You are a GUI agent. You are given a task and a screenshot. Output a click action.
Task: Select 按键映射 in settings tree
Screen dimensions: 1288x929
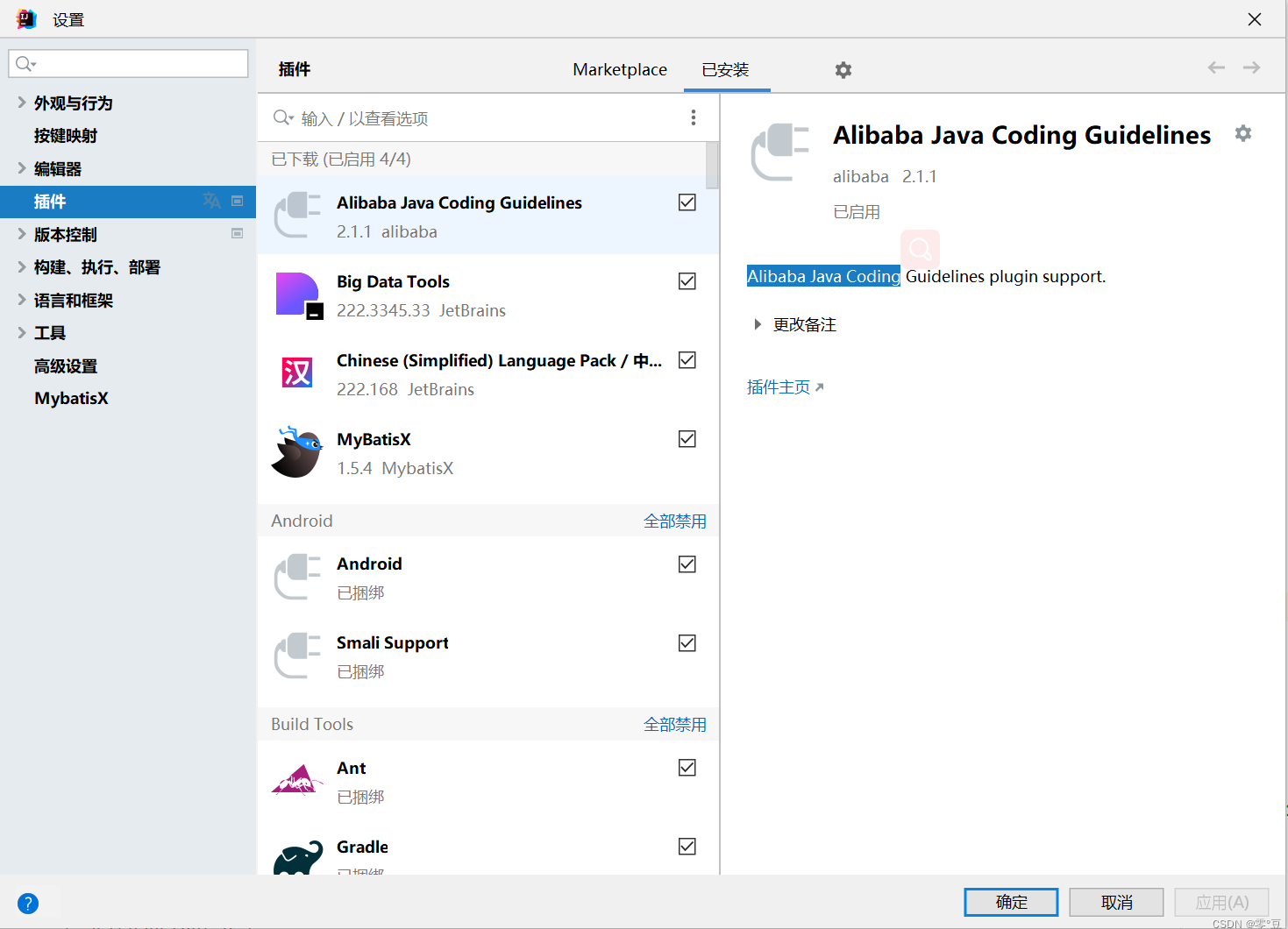[66, 136]
